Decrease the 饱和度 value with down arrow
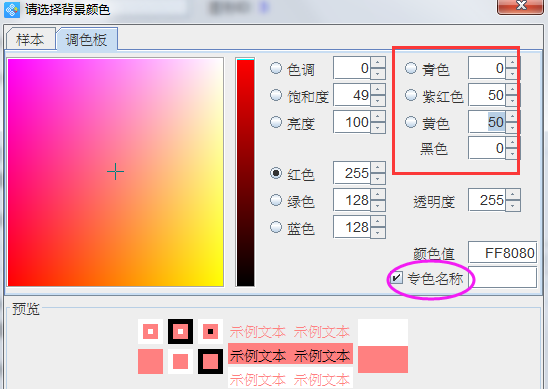Image resolution: width=548 pixels, height=389 pixels. [x=378, y=101]
